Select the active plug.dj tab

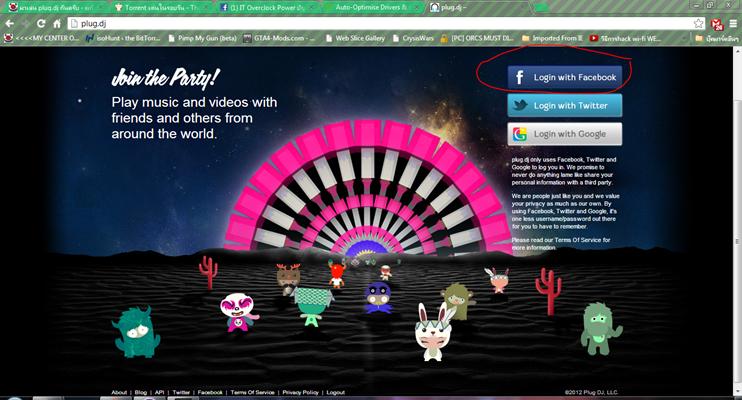point(478,8)
